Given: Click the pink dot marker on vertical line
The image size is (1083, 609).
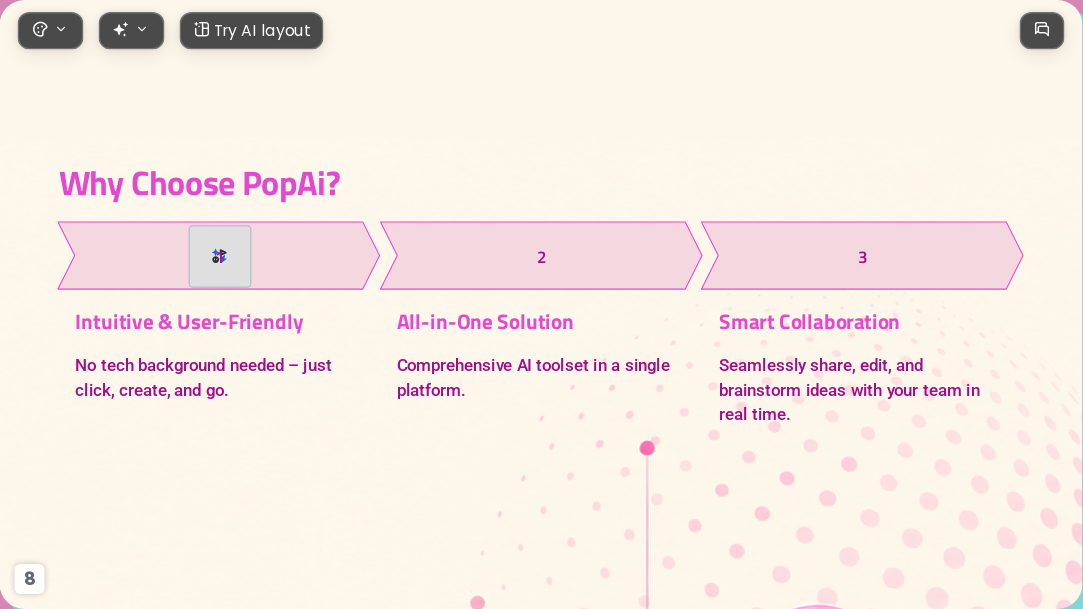Looking at the screenshot, I should [x=647, y=448].
